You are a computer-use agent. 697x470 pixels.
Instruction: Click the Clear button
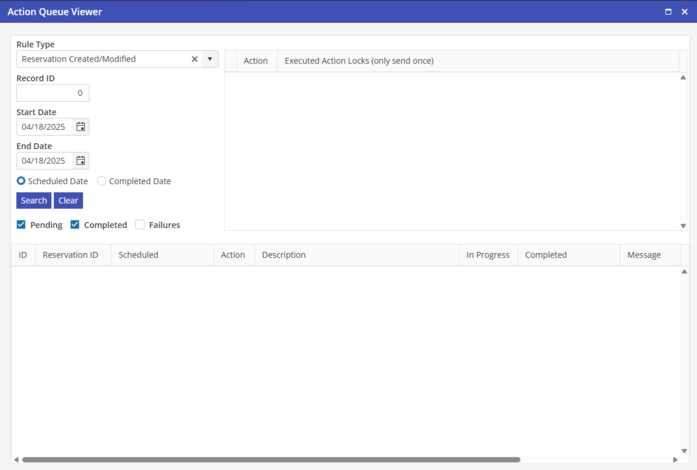[x=68, y=201]
